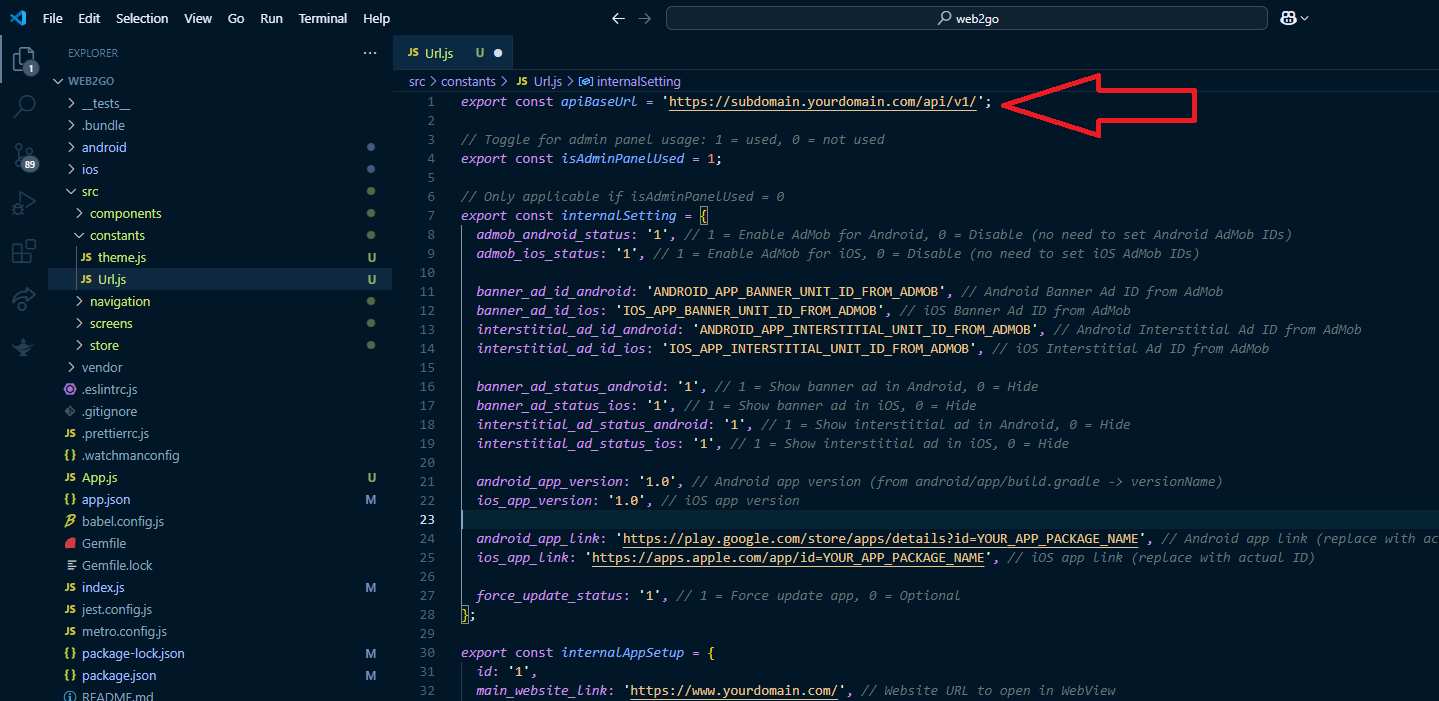Open Source Control view with 89 badge
Image resolution: width=1439 pixels, height=701 pixels.
tap(24, 155)
